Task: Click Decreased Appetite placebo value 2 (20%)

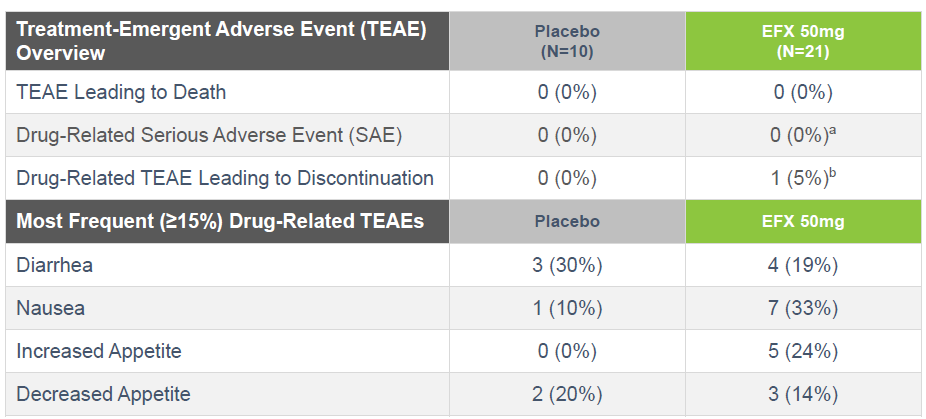Action: (567, 394)
